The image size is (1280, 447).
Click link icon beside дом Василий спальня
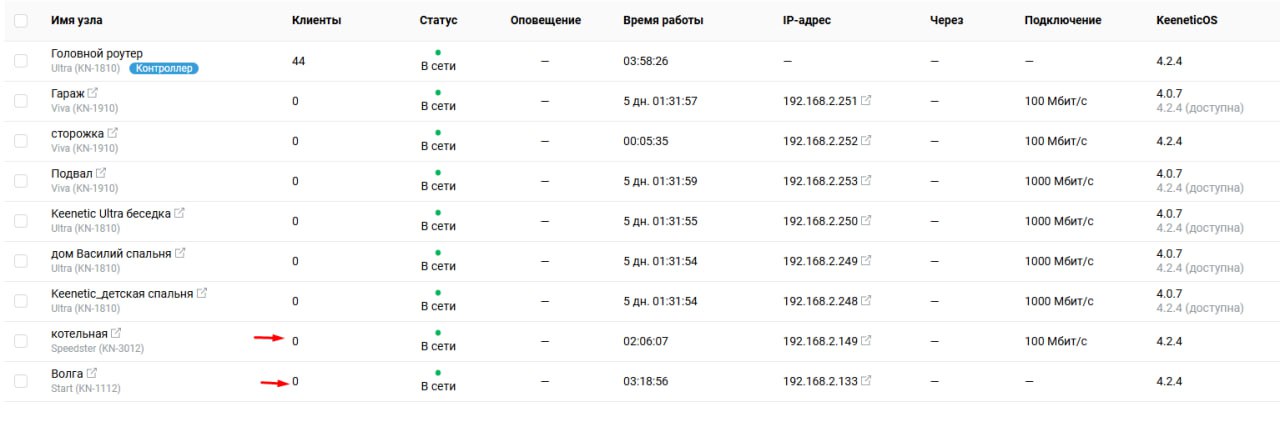(180, 253)
